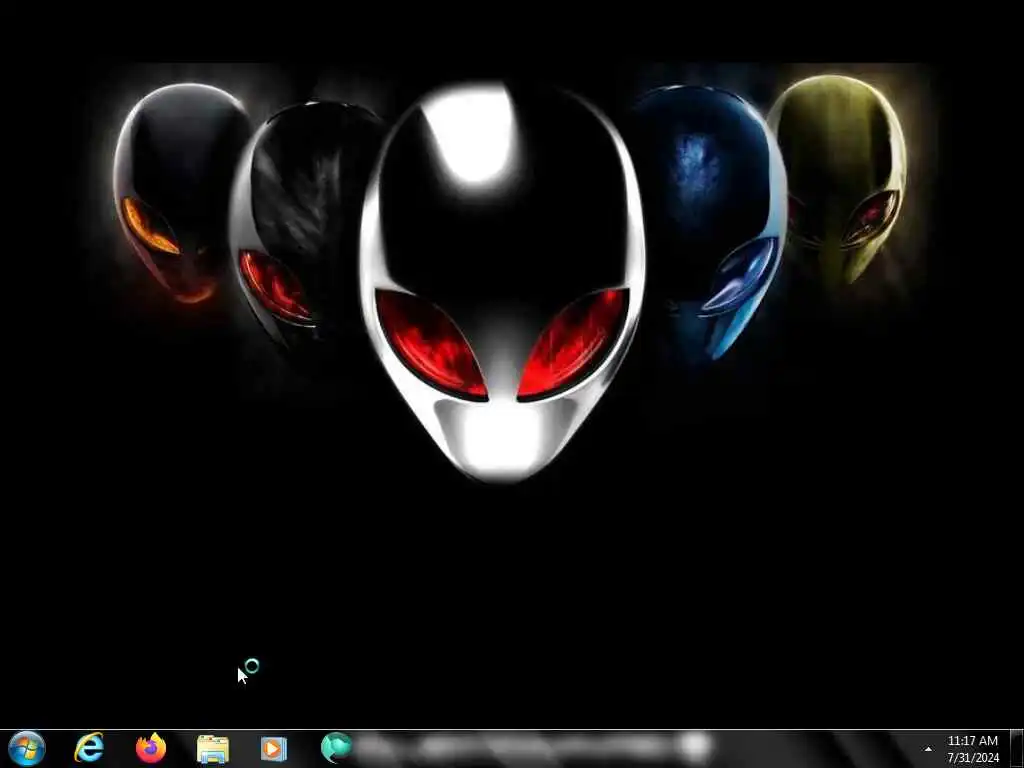Launch Internet Explorer from the taskbar
Screen dimensions: 1024x768
coord(89,748)
